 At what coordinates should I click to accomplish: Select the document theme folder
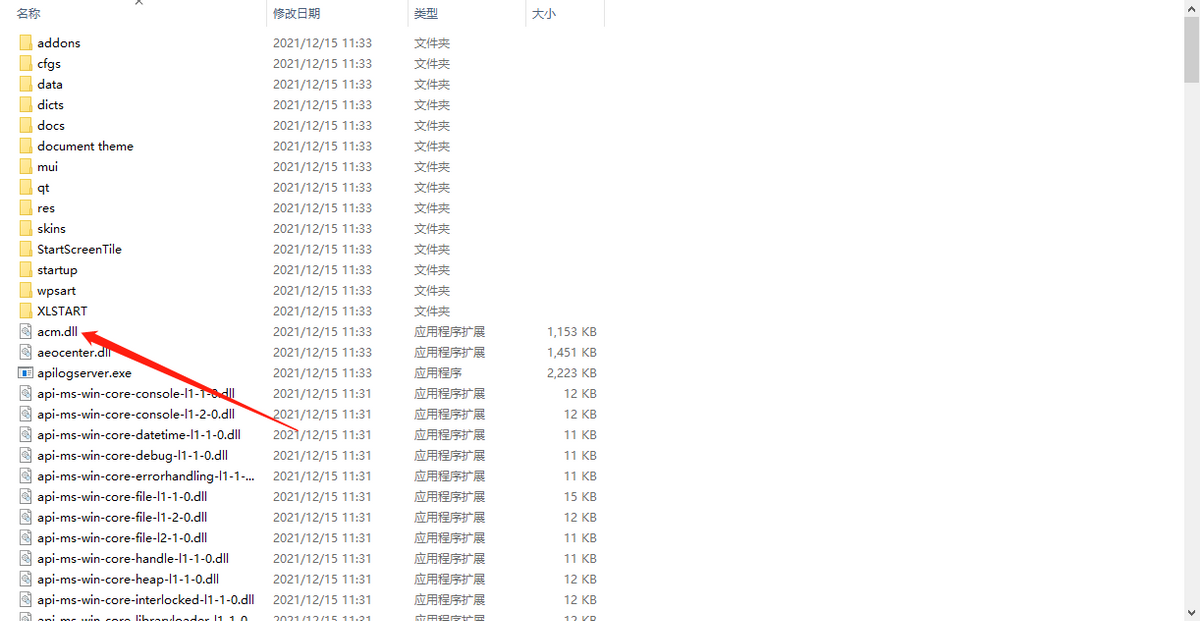(85, 146)
